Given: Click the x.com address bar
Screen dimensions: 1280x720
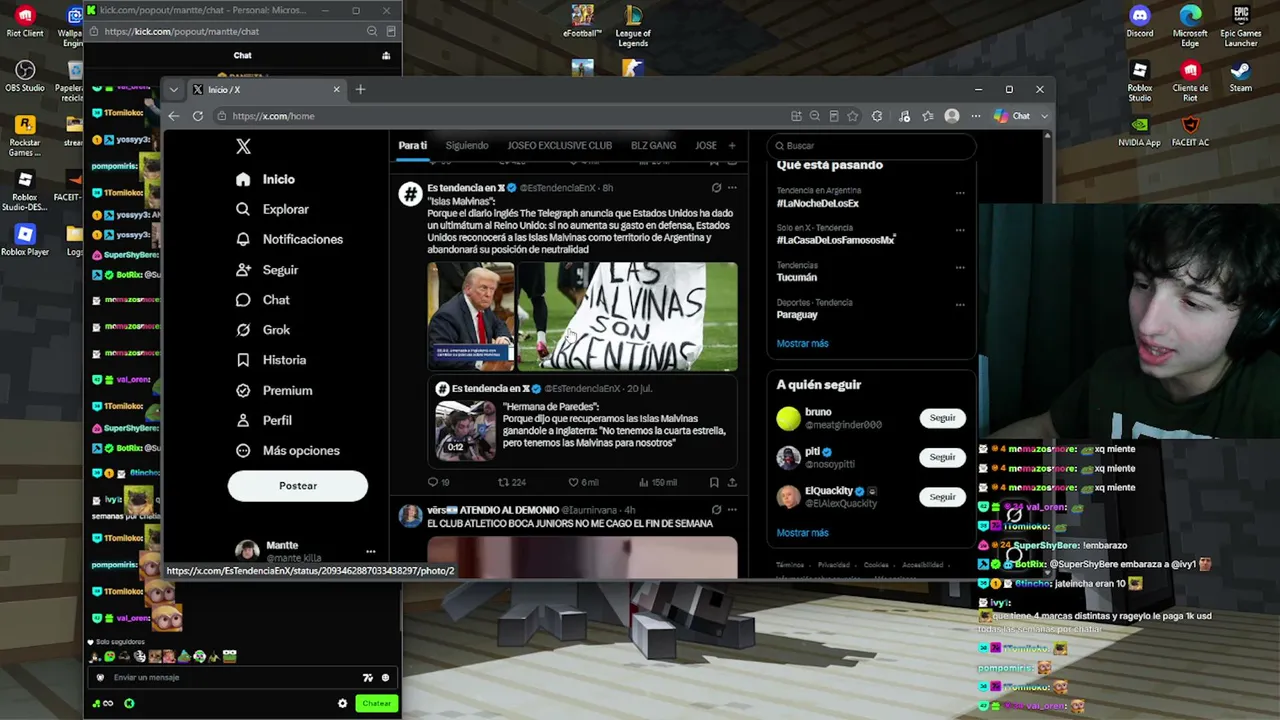Looking at the screenshot, I should pos(500,116).
